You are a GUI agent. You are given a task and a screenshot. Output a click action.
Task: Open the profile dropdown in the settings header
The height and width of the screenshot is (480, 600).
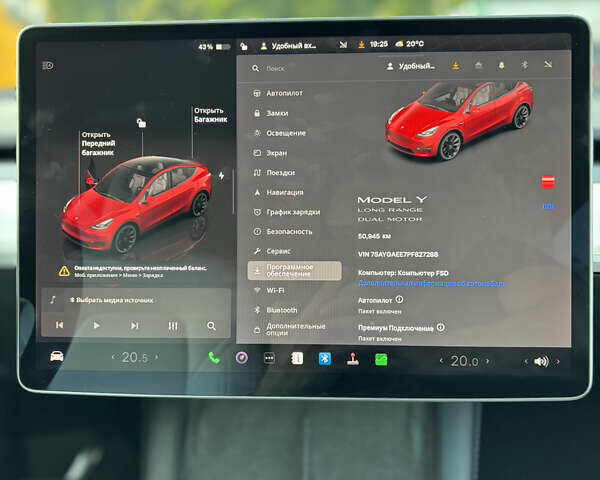(411, 66)
